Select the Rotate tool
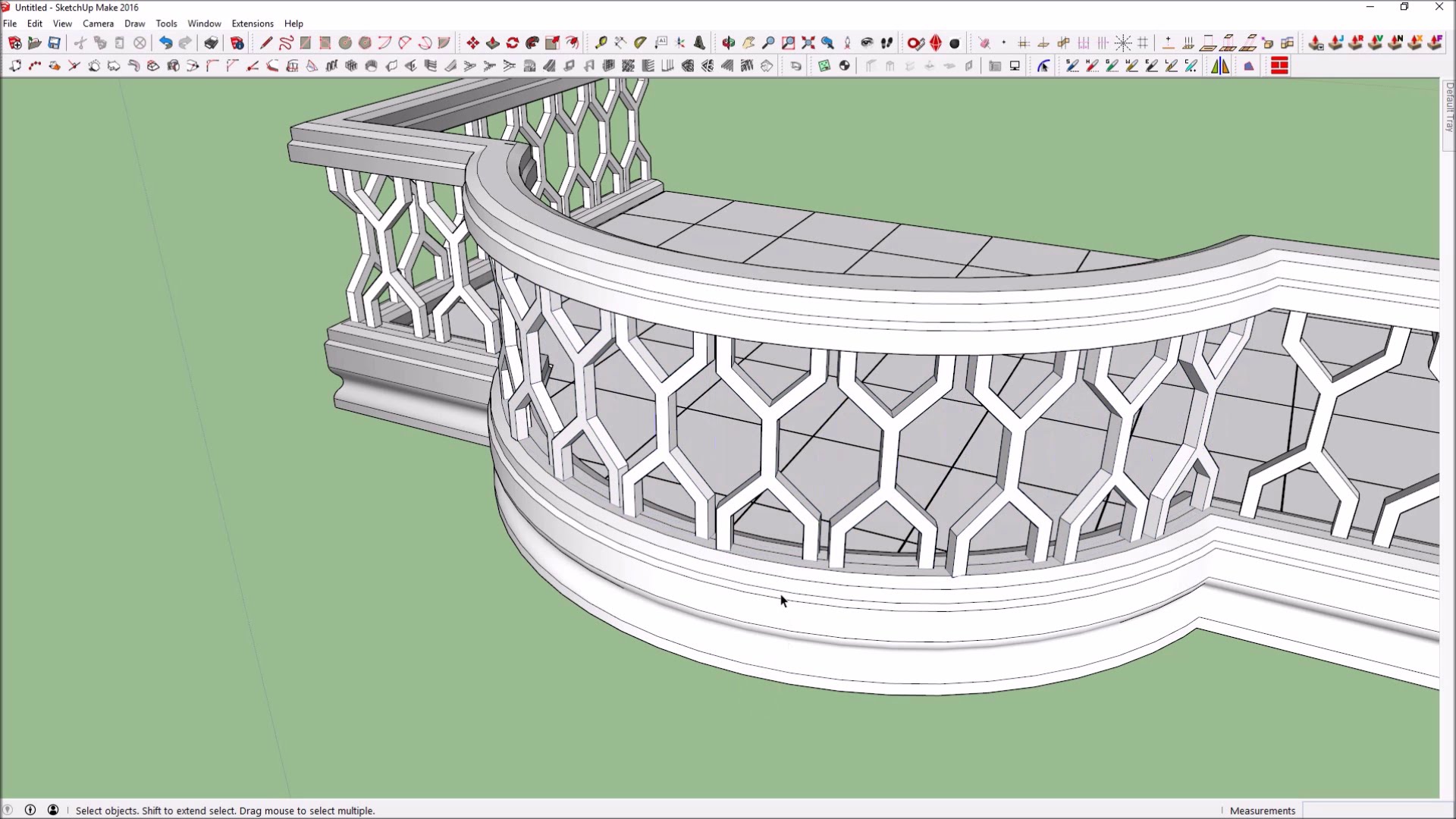This screenshot has height=819, width=1456. 513,43
